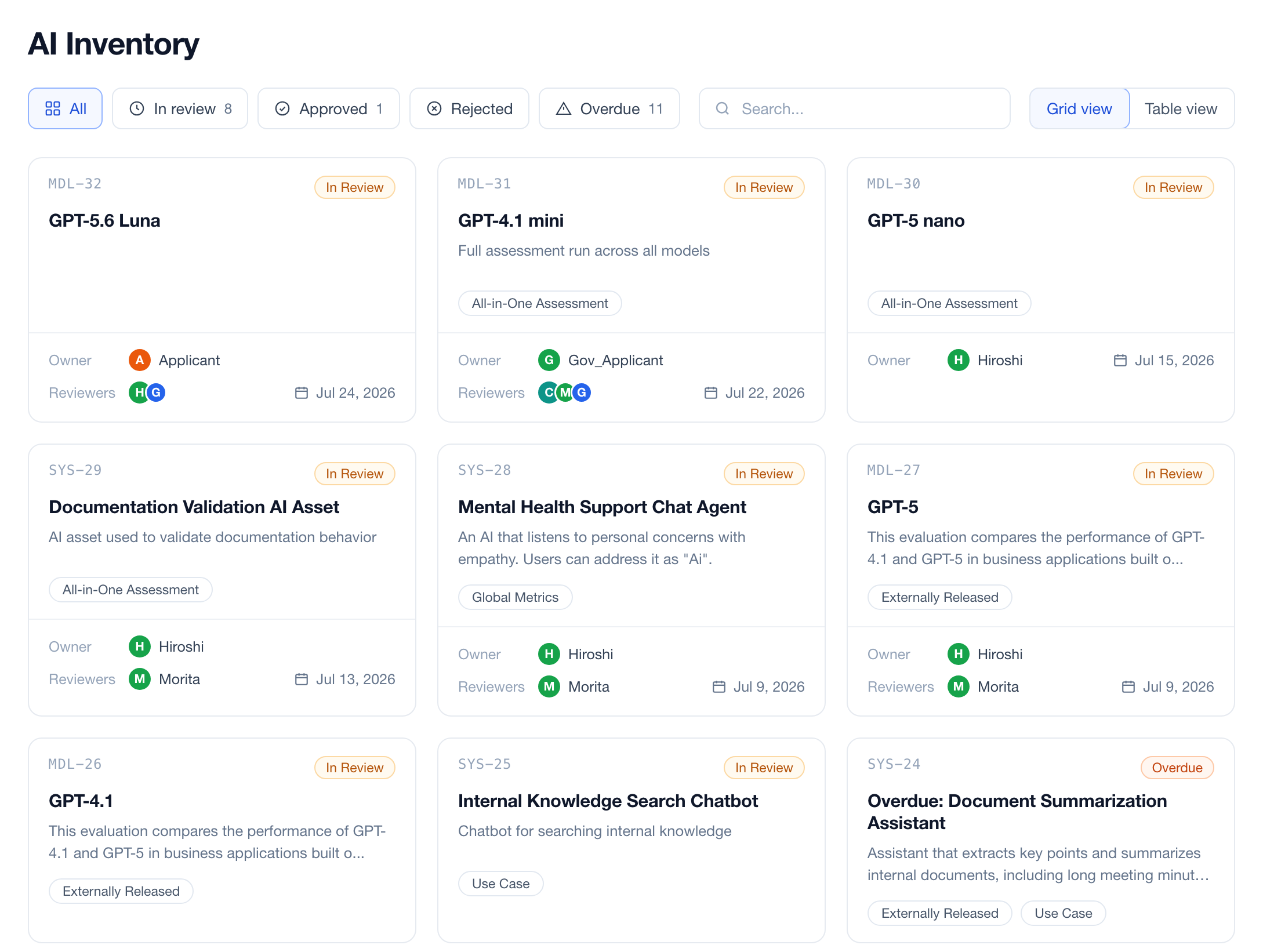The image size is (1263, 952).
Task: Select the All filter tab
Action: [x=66, y=108]
